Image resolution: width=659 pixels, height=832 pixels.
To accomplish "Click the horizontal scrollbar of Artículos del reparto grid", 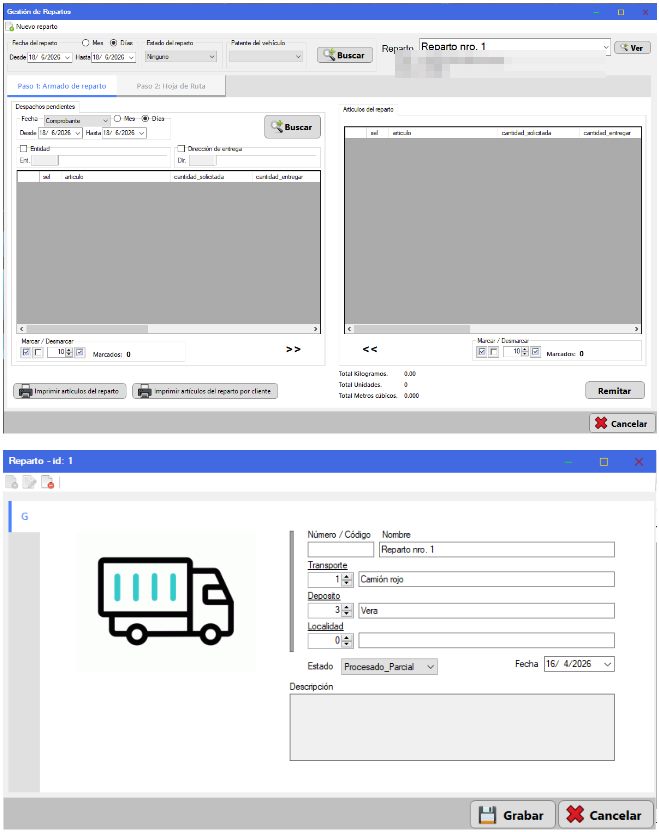I will 492,329.
